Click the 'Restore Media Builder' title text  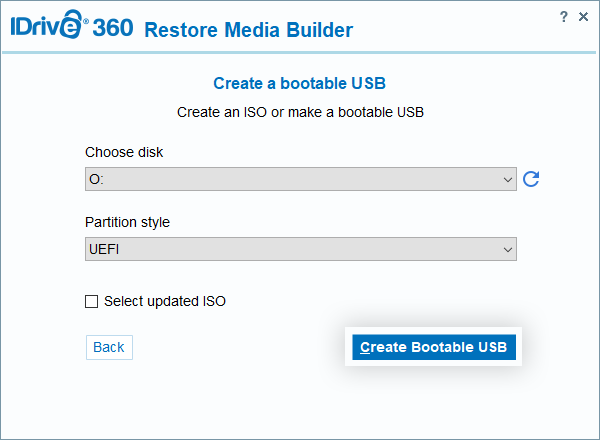(248, 30)
